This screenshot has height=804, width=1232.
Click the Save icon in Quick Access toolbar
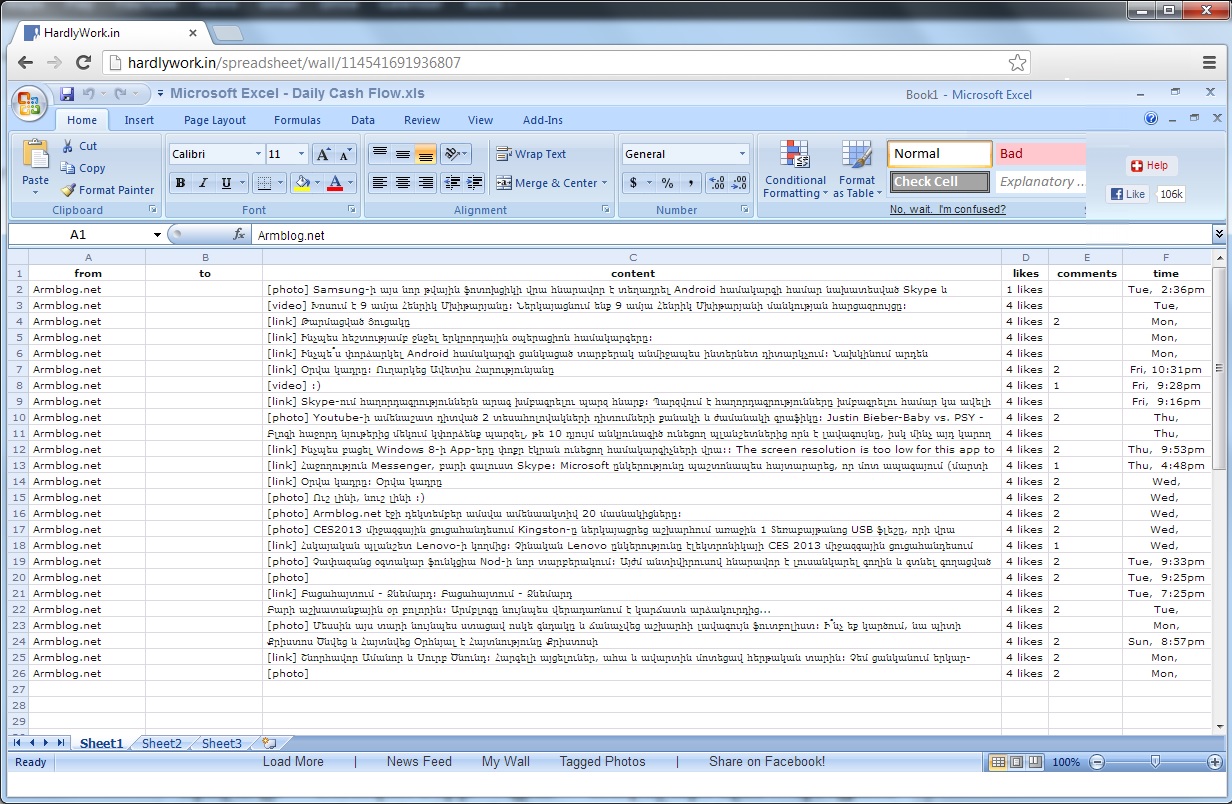pyautogui.click(x=67, y=94)
